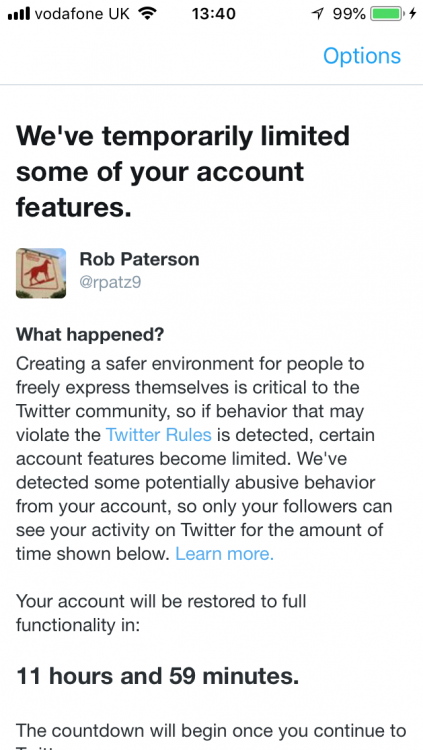Screen dimensions: 423x750
Task: Tap the What happened? subheading
Action: 90,335
